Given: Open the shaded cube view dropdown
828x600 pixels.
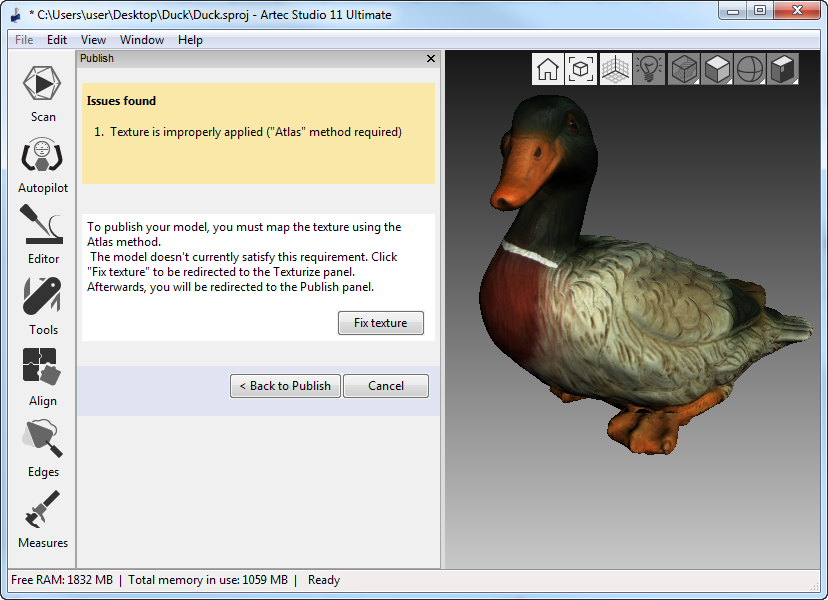Looking at the screenshot, I should [x=783, y=69].
